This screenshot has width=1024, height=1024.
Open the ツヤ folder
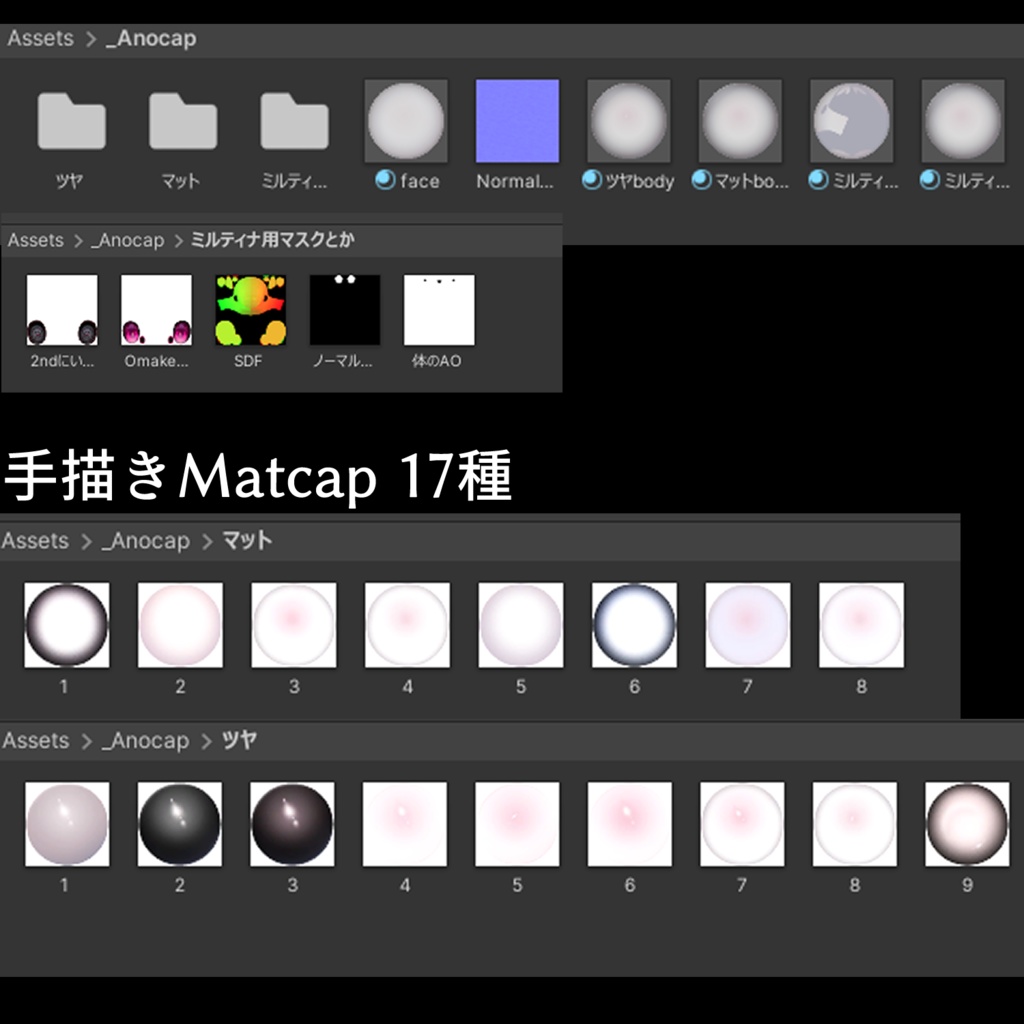coord(70,120)
